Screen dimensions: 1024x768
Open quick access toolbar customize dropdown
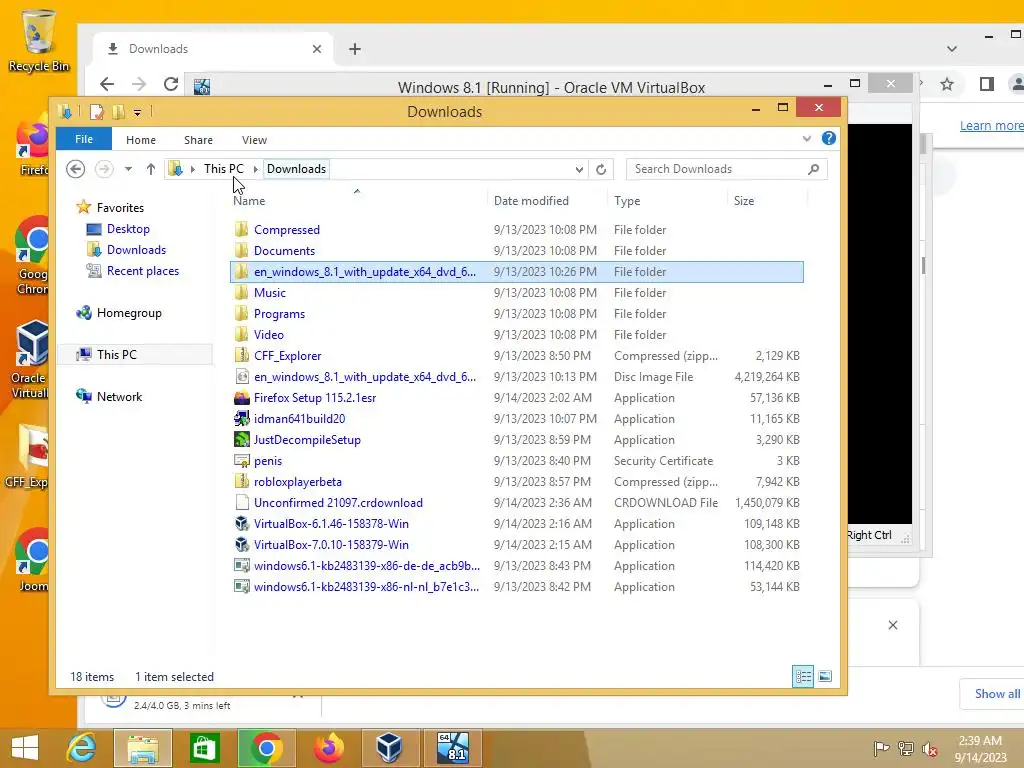click(137, 112)
